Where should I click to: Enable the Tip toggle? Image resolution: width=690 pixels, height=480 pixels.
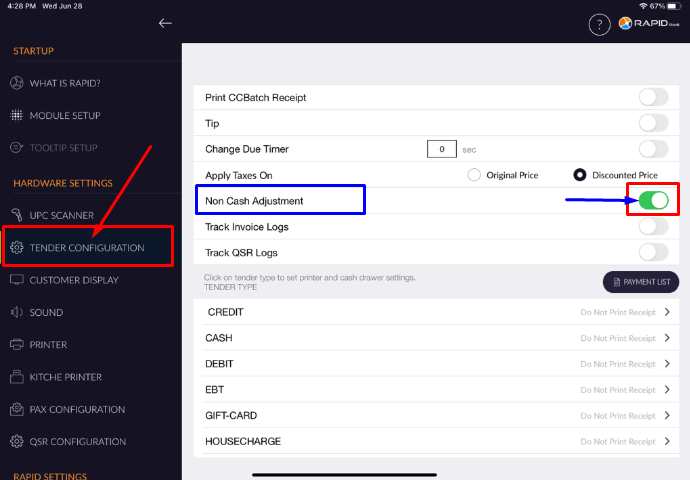pyautogui.click(x=653, y=123)
